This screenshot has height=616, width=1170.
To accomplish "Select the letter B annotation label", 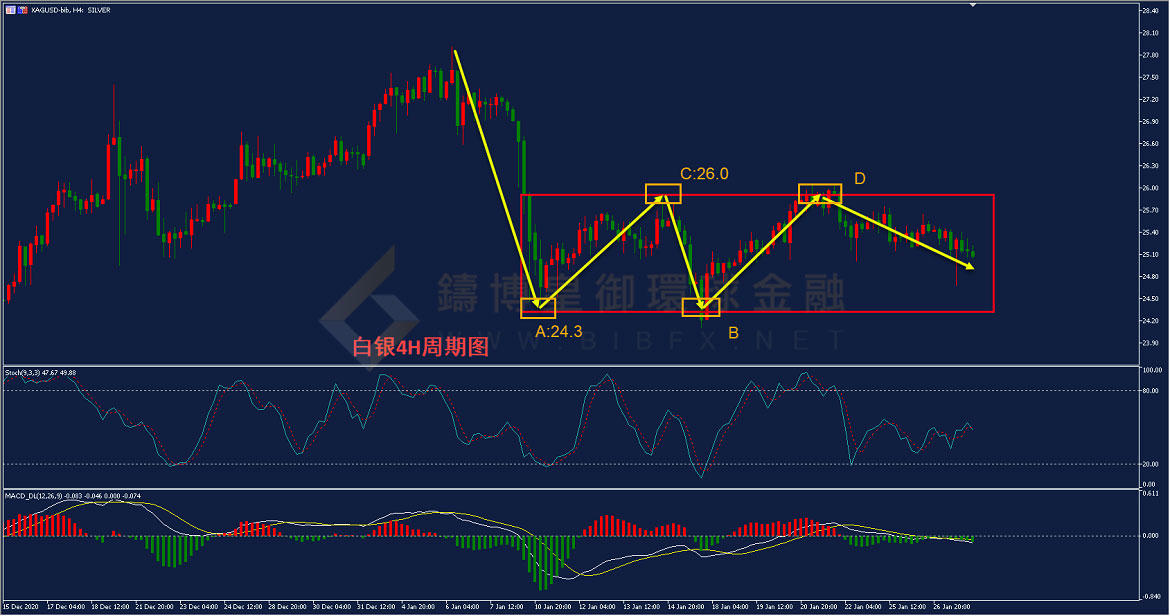I will (733, 332).
